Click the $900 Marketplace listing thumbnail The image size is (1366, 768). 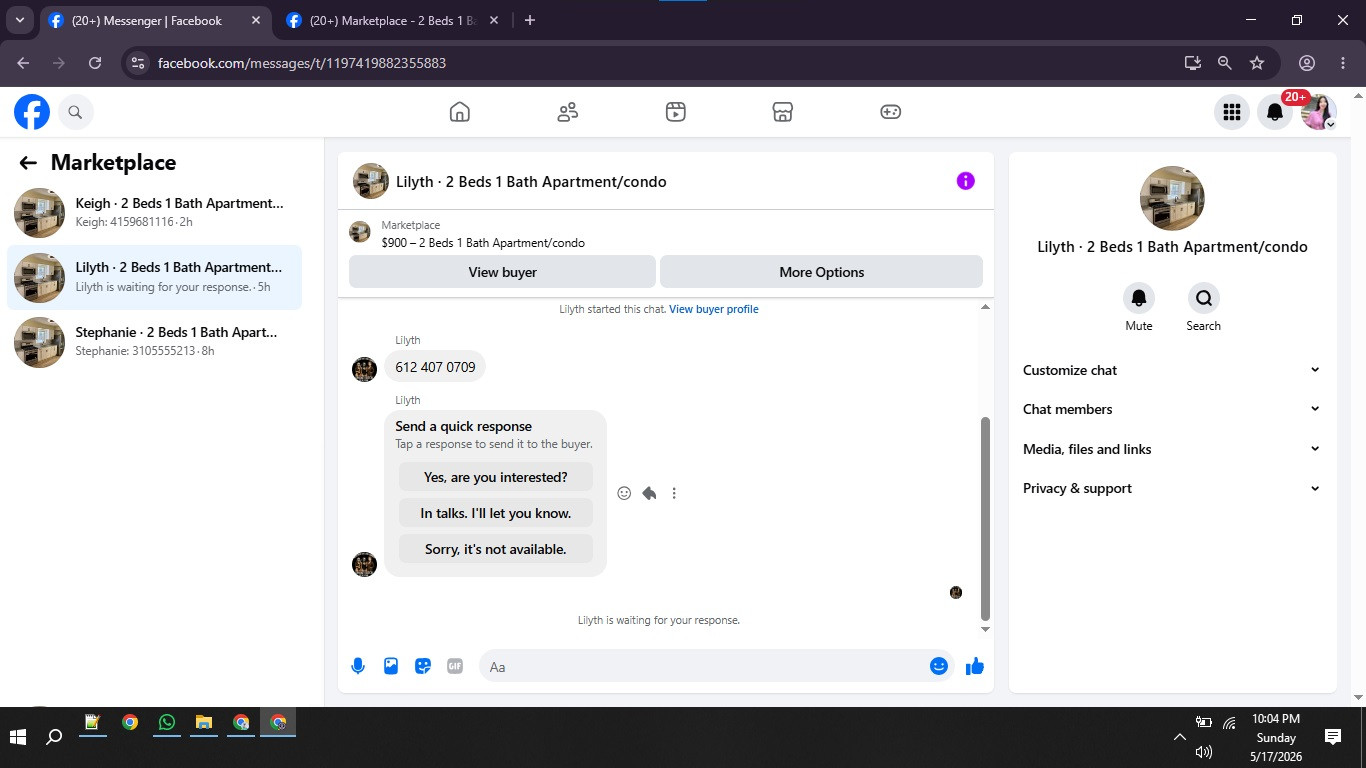pyautogui.click(x=360, y=232)
